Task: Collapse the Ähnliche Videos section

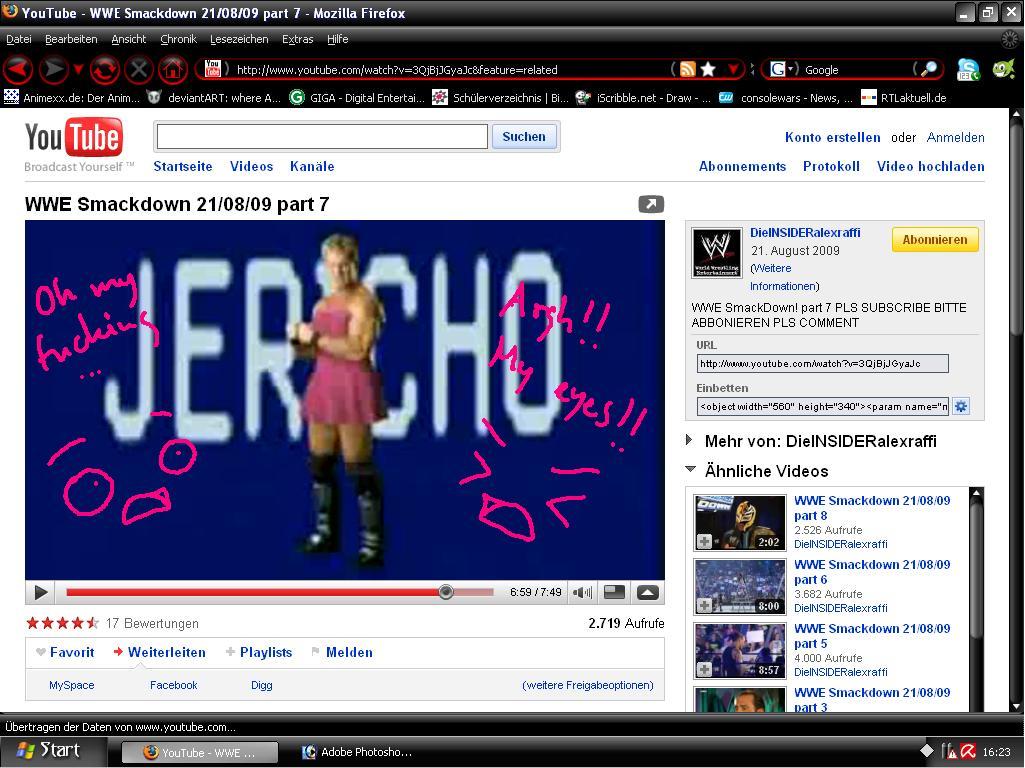Action: [690, 469]
